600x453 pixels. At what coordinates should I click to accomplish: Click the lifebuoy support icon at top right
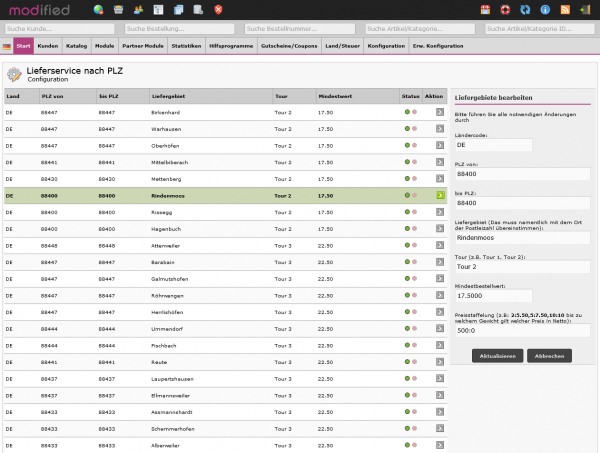pyautogui.click(x=506, y=10)
